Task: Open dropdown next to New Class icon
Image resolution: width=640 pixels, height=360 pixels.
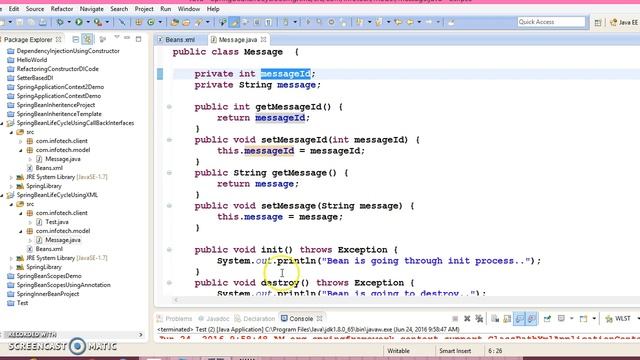Action: [x=160, y=22]
